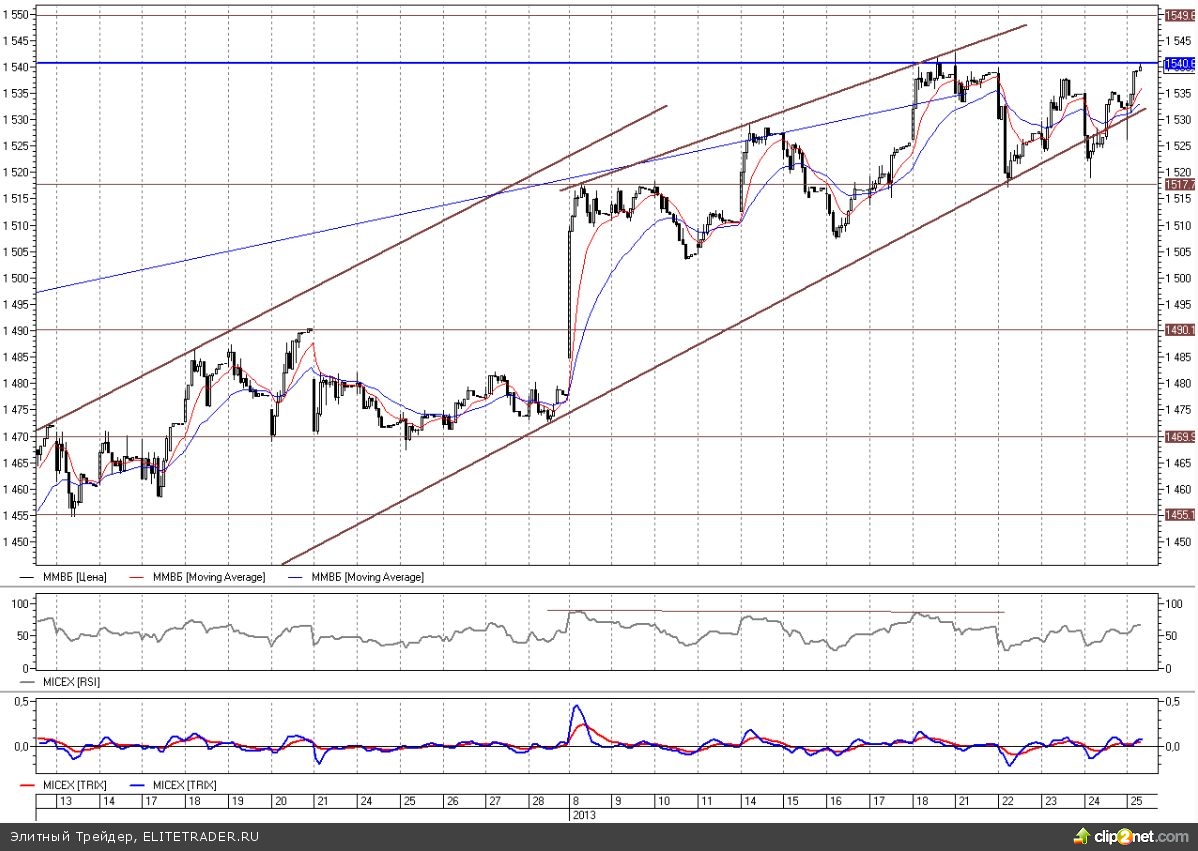
Task: Select the MICEX [RSI] legend label
Action: [71, 681]
